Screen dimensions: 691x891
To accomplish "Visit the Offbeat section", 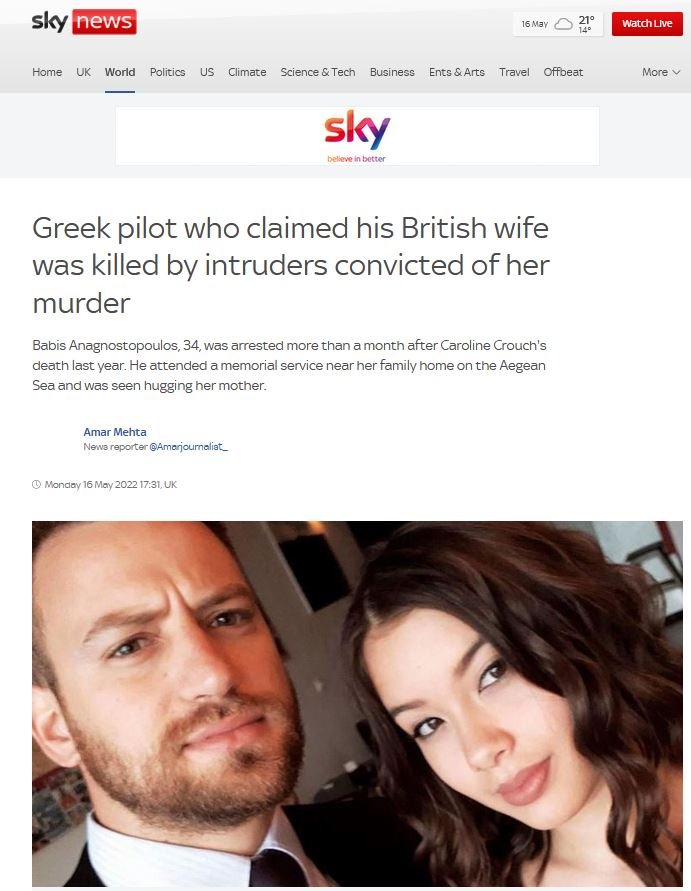I will [x=563, y=72].
